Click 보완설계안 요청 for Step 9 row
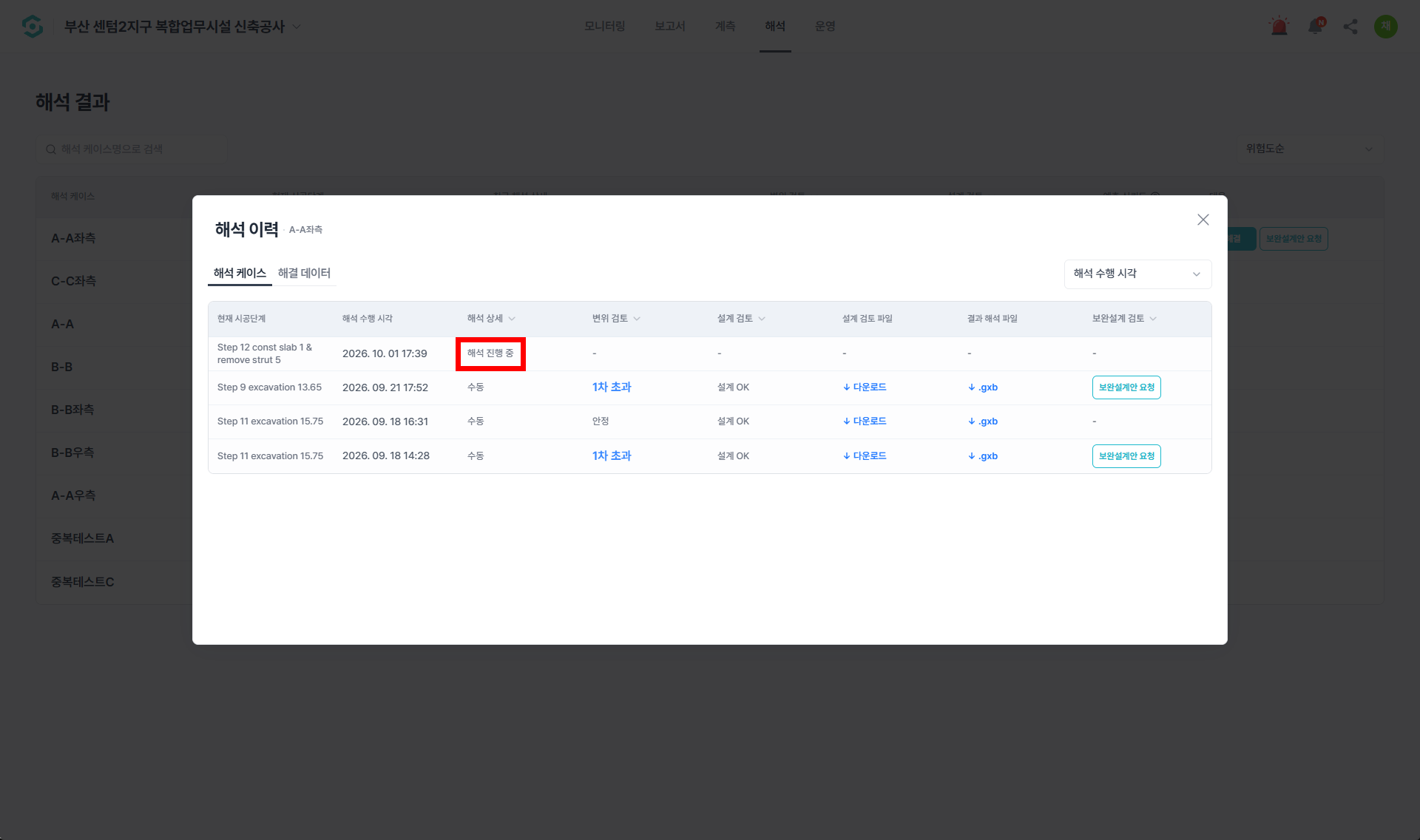The height and width of the screenshot is (840, 1420). tap(1126, 387)
